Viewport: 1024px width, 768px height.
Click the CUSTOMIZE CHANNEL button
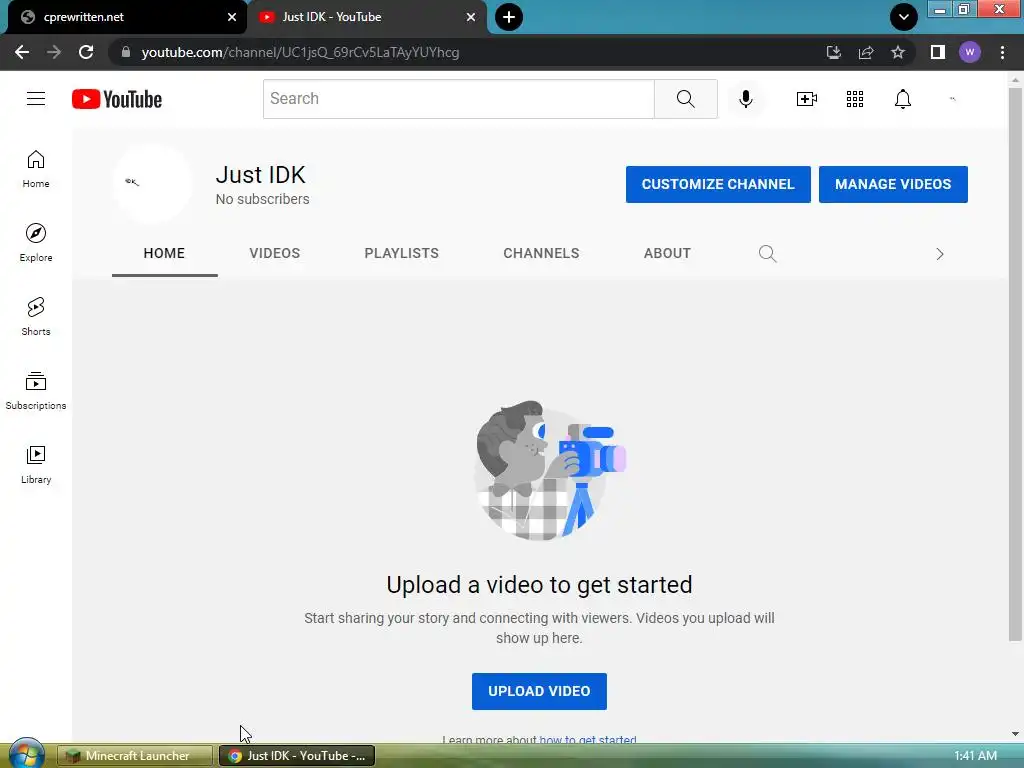[718, 184]
